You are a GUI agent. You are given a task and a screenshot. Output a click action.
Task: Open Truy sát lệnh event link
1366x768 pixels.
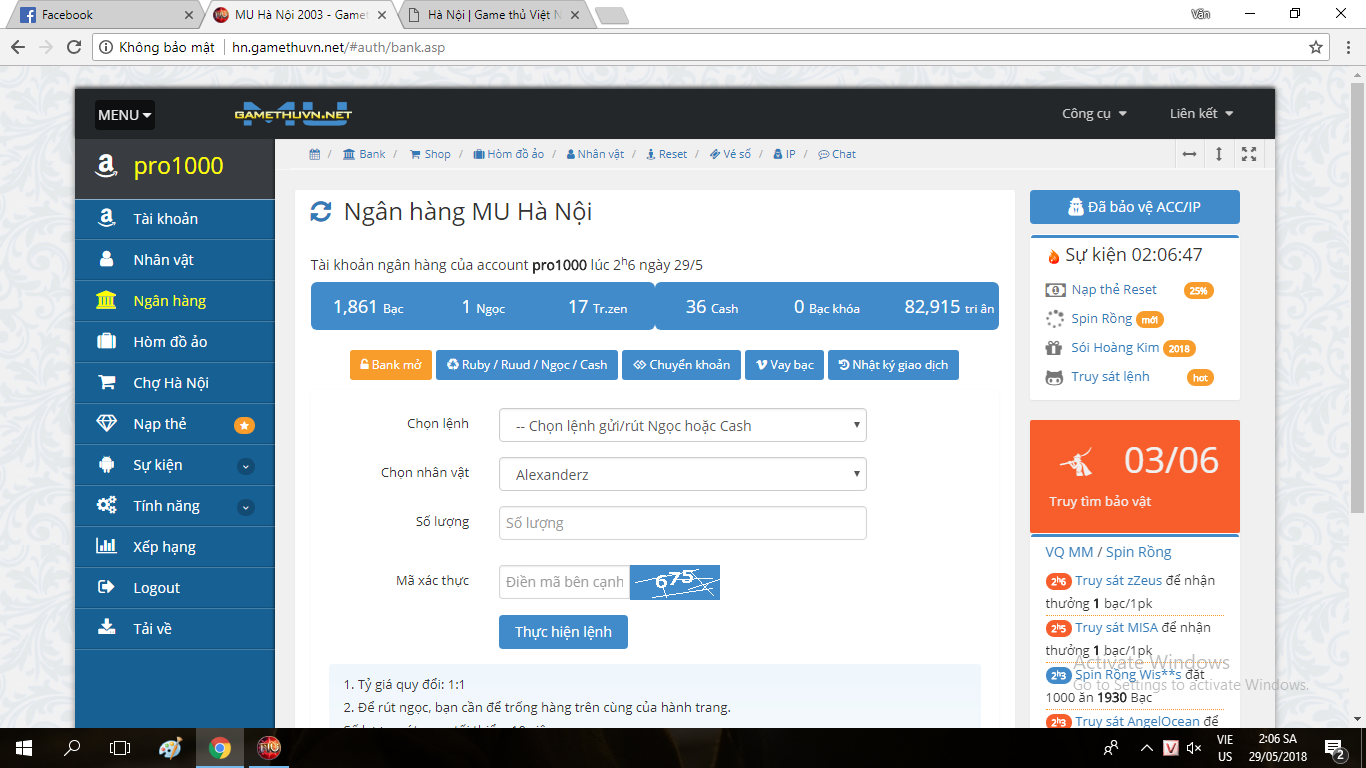(1110, 377)
